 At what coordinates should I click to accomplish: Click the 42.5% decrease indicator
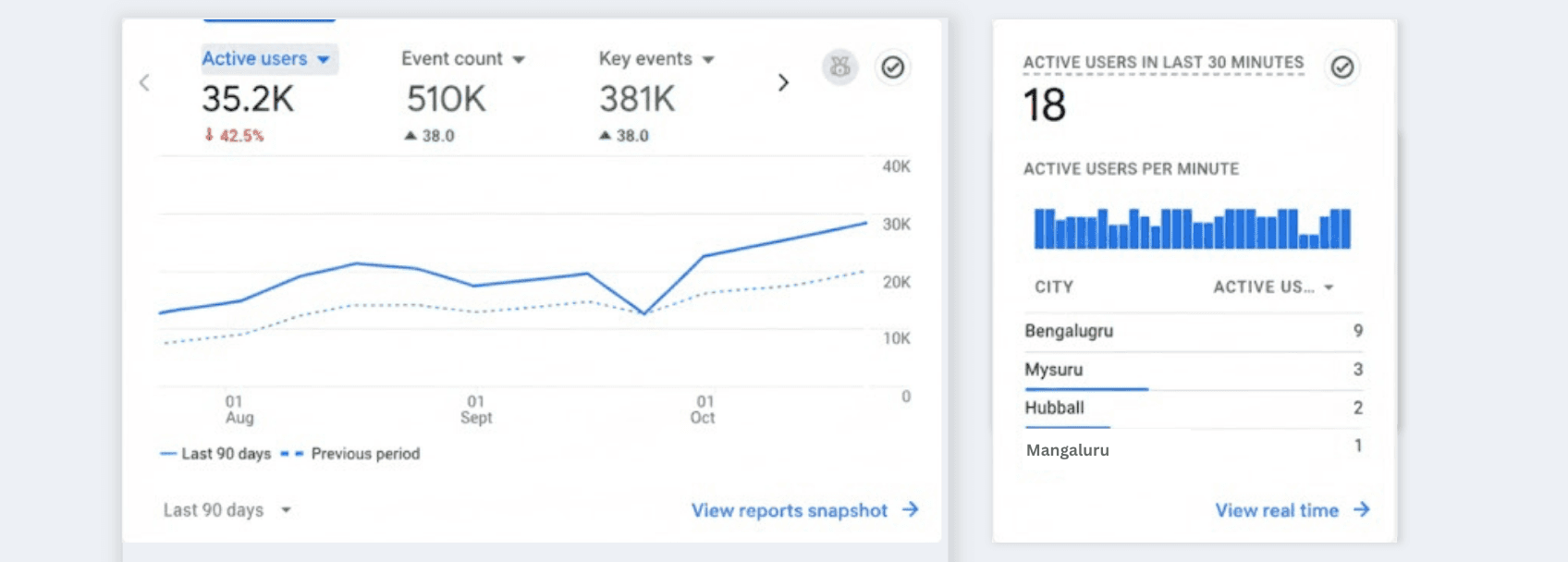click(234, 136)
